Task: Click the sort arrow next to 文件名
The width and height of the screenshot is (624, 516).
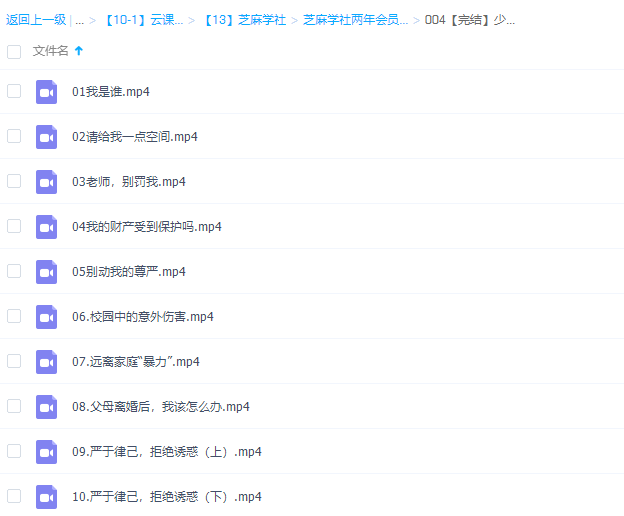Action: coord(79,50)
